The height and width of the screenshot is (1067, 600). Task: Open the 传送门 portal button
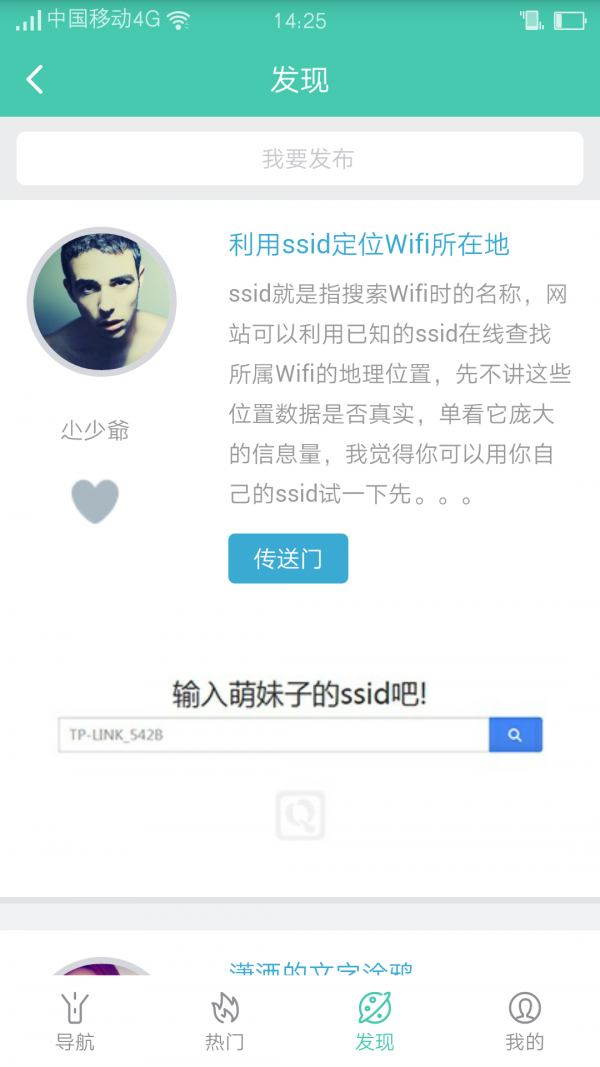pos(288,559)
